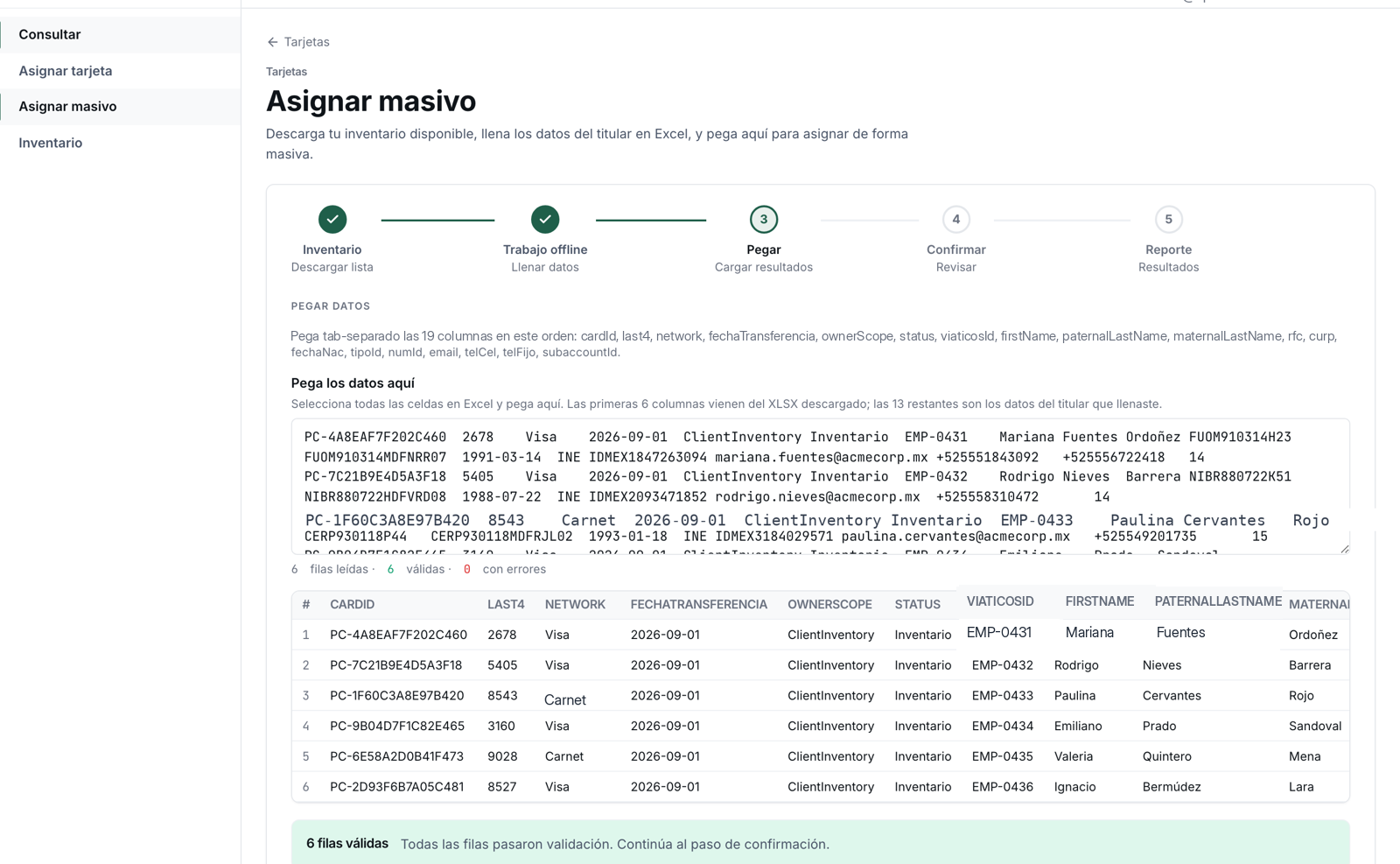The image size is (1400, 864).
Task: Click the NETWORK column header
Action: pos(575,605)
